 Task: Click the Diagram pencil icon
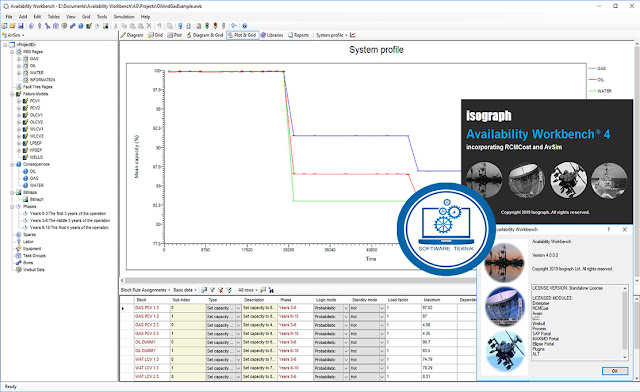(x=122, y=35)
